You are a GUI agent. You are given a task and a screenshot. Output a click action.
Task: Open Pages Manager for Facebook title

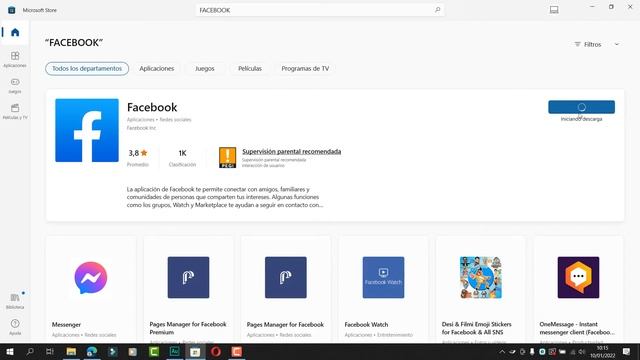[285, 324]
